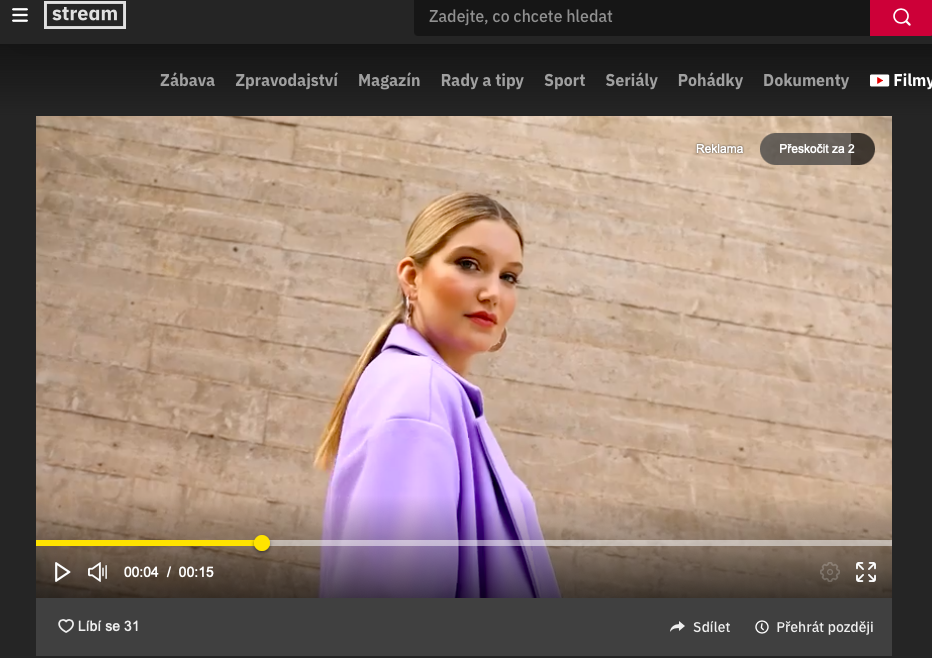Enter fullscreen mode
Viewport: 932px width, 658px height.
[866, 572]
